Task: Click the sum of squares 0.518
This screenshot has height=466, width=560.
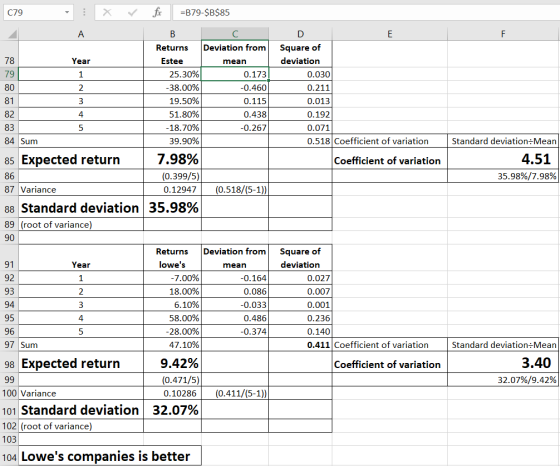Action: [300, 141]
